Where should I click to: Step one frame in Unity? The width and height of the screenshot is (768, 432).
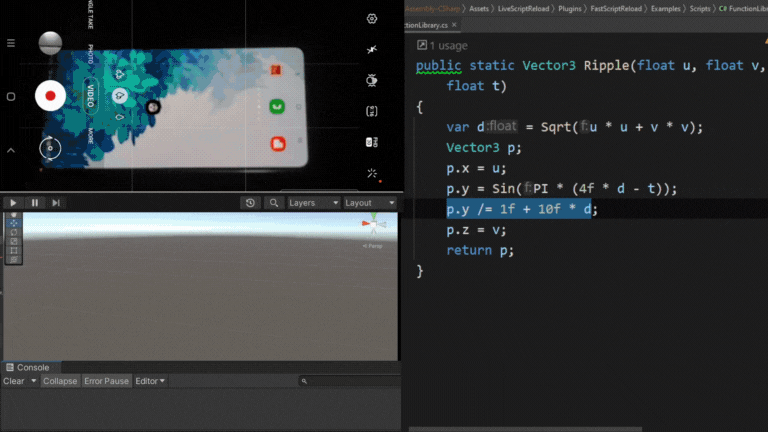tap(56, 203)
